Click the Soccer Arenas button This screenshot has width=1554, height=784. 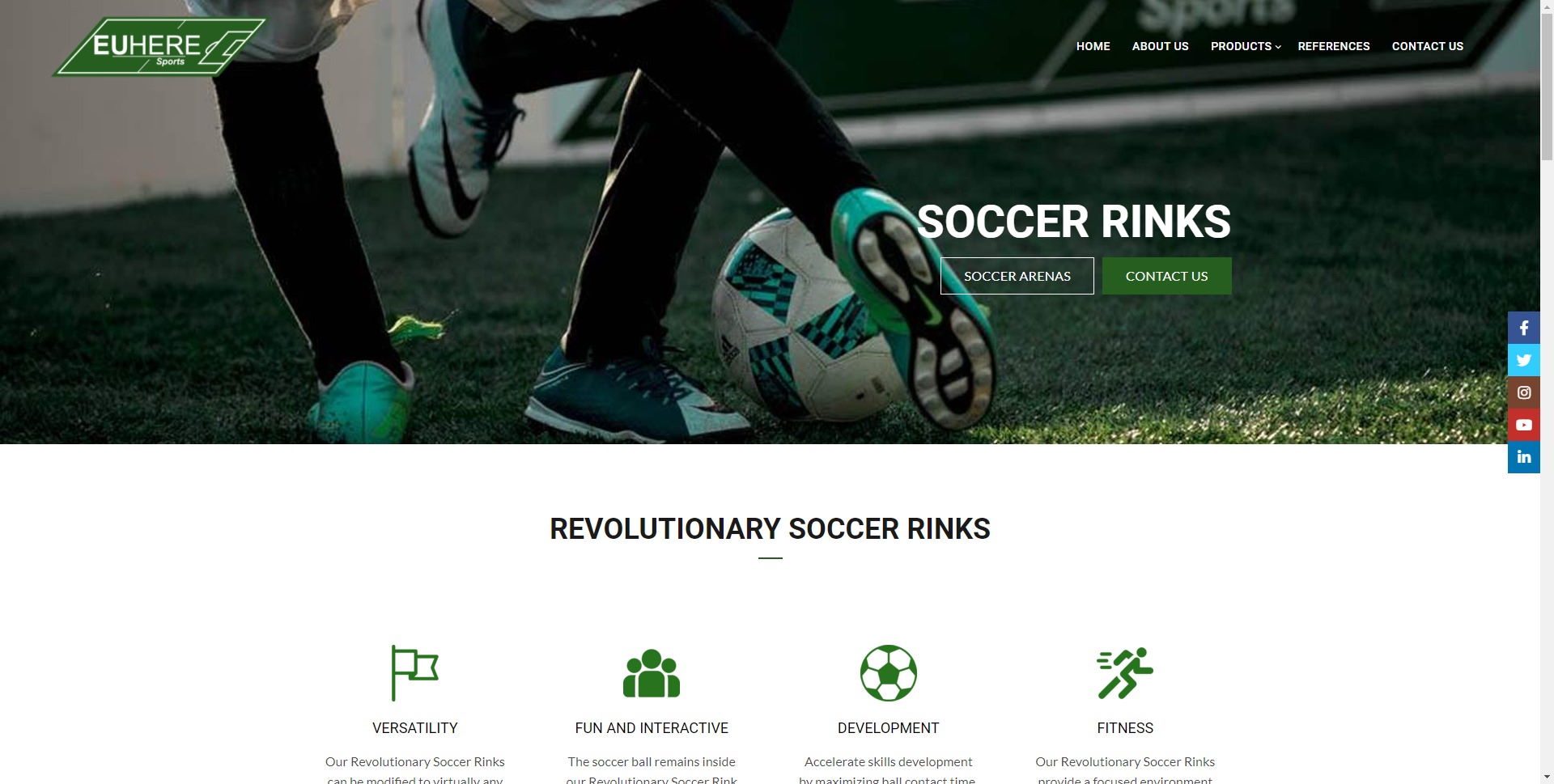click(1017, 276)
